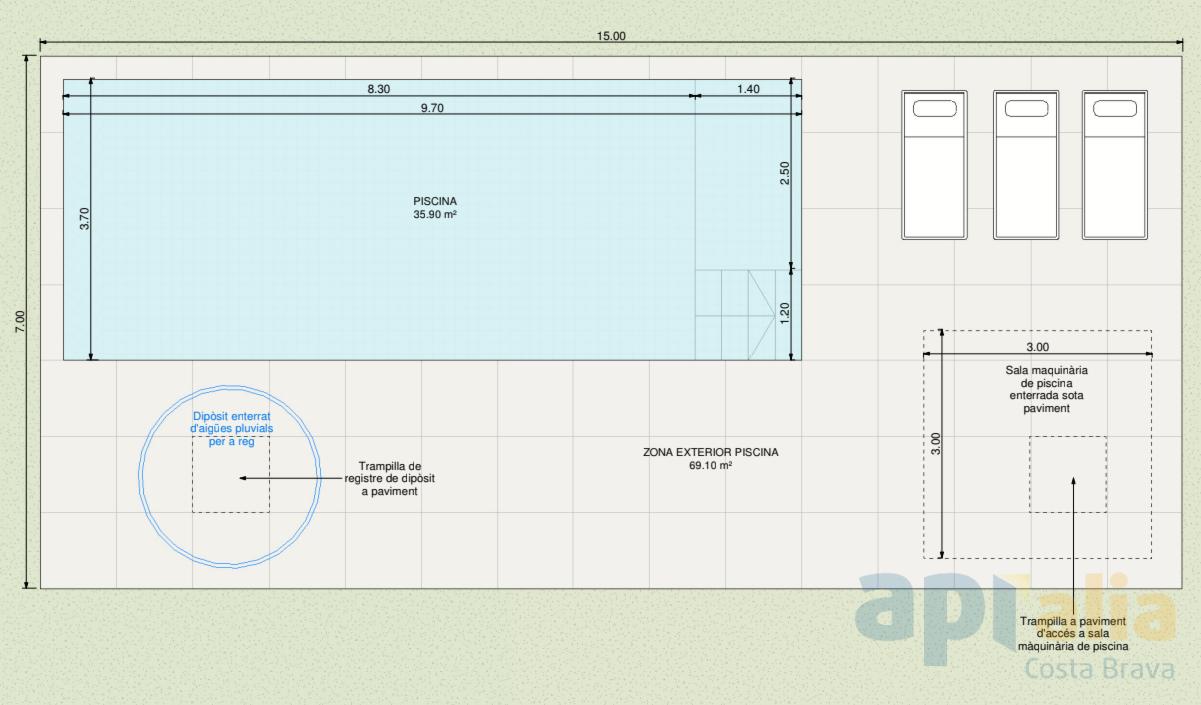This screenshot has height=705, width=1201.
Task: Click the 8.30 dimension label
Action: point(378,89)
